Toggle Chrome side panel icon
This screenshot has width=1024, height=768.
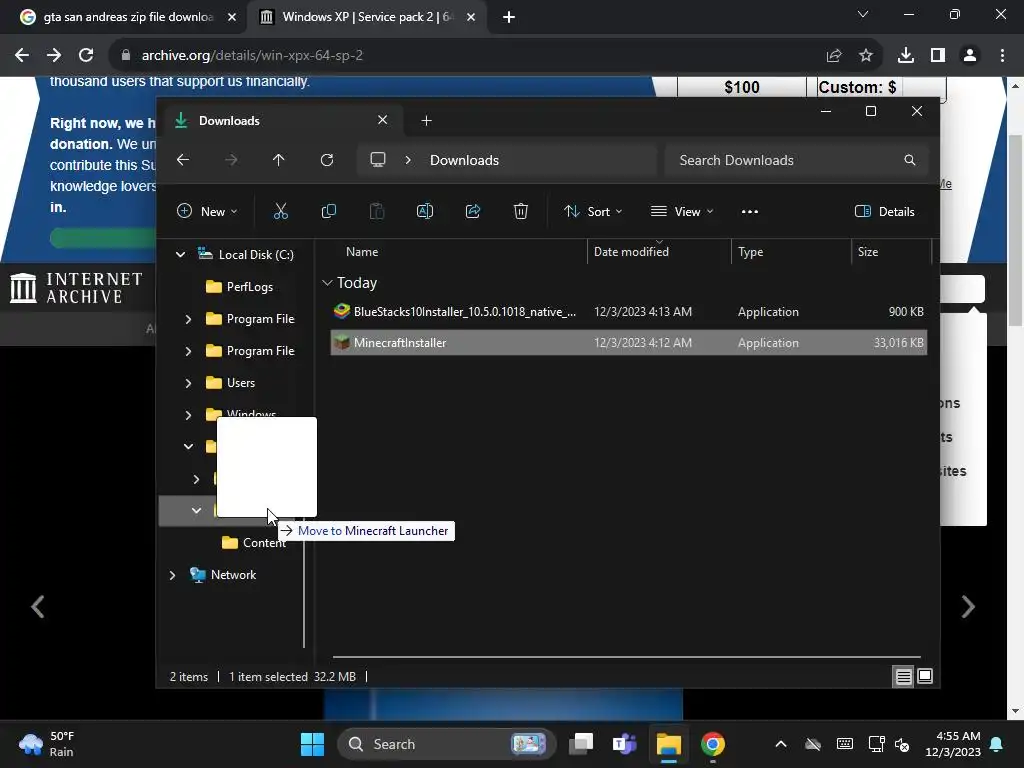[938, 56]
